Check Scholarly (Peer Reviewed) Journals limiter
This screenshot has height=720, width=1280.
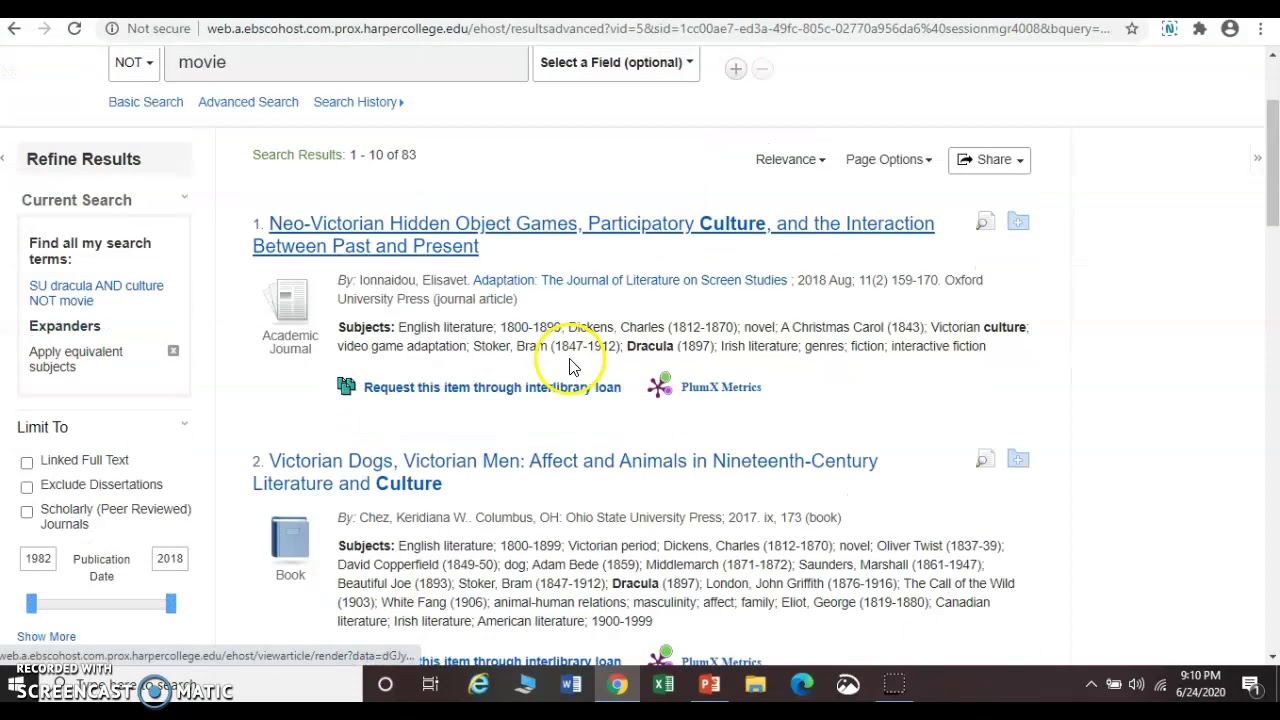pos(27,511)
